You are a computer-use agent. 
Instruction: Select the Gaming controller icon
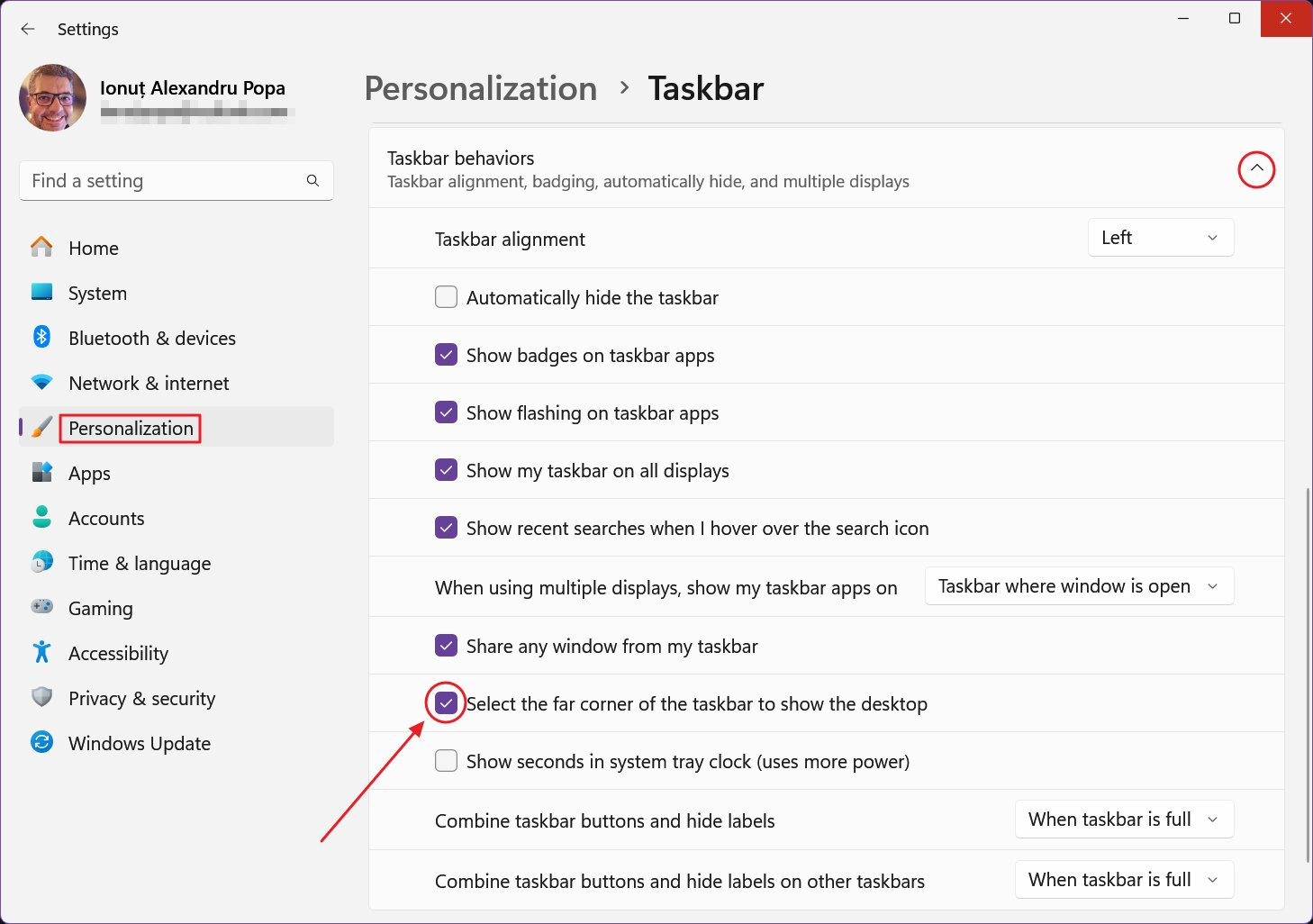point(41,608)
